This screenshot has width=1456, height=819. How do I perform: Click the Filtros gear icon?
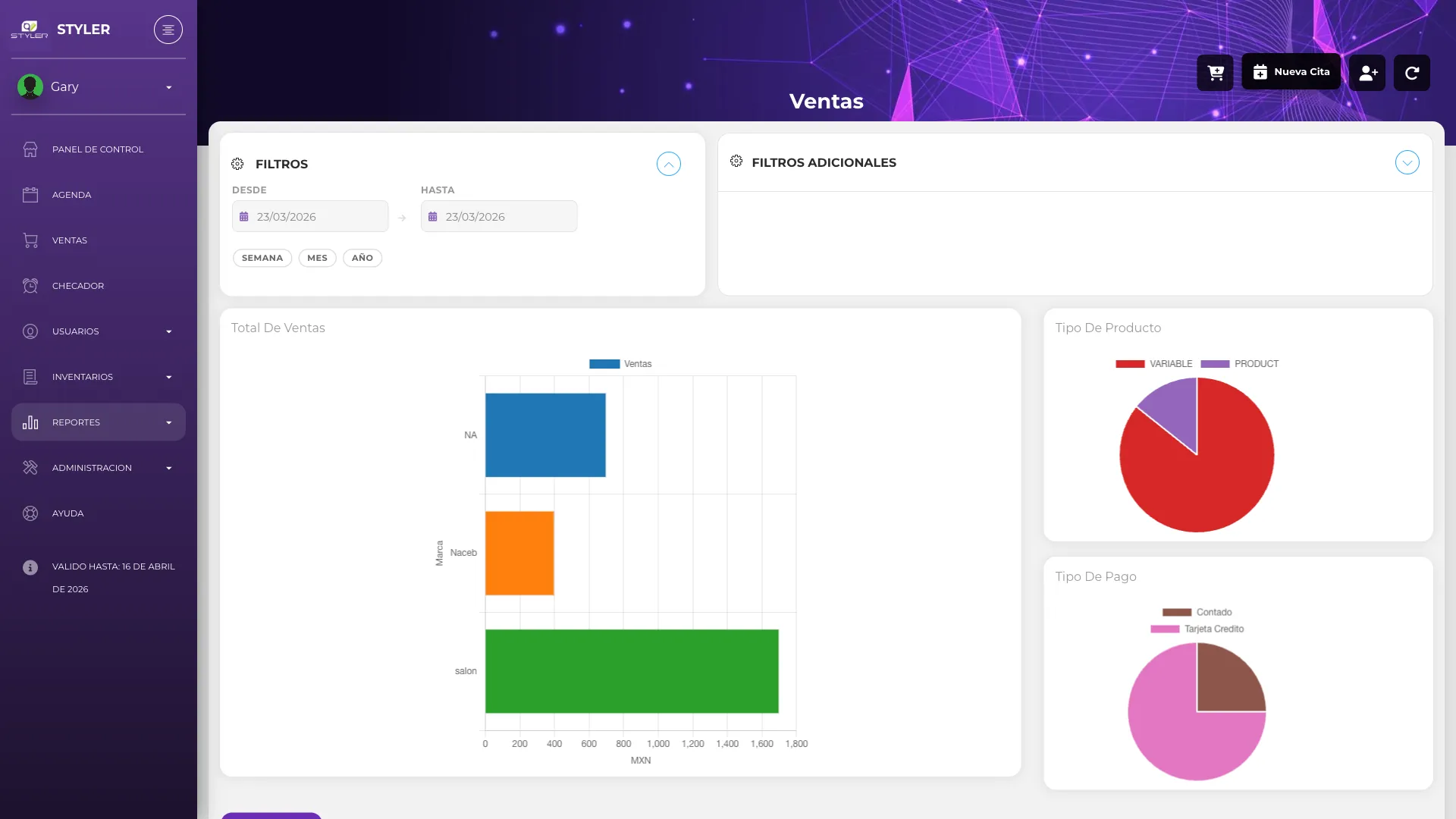[237, 164]
